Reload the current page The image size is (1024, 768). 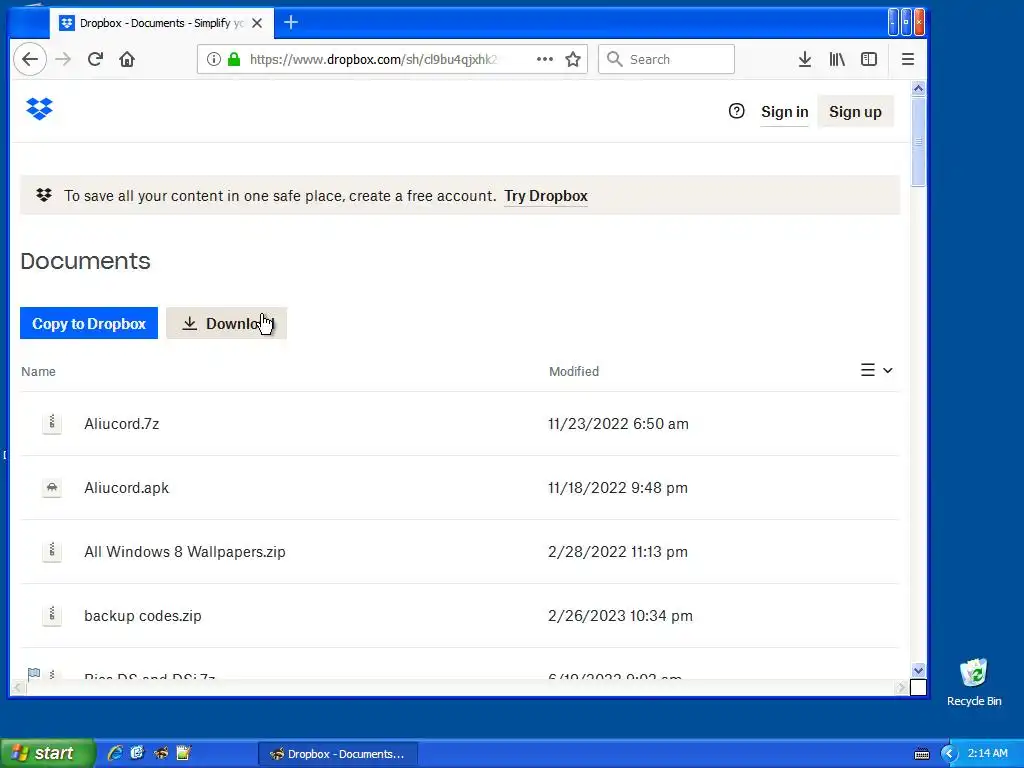click(95, 59)
